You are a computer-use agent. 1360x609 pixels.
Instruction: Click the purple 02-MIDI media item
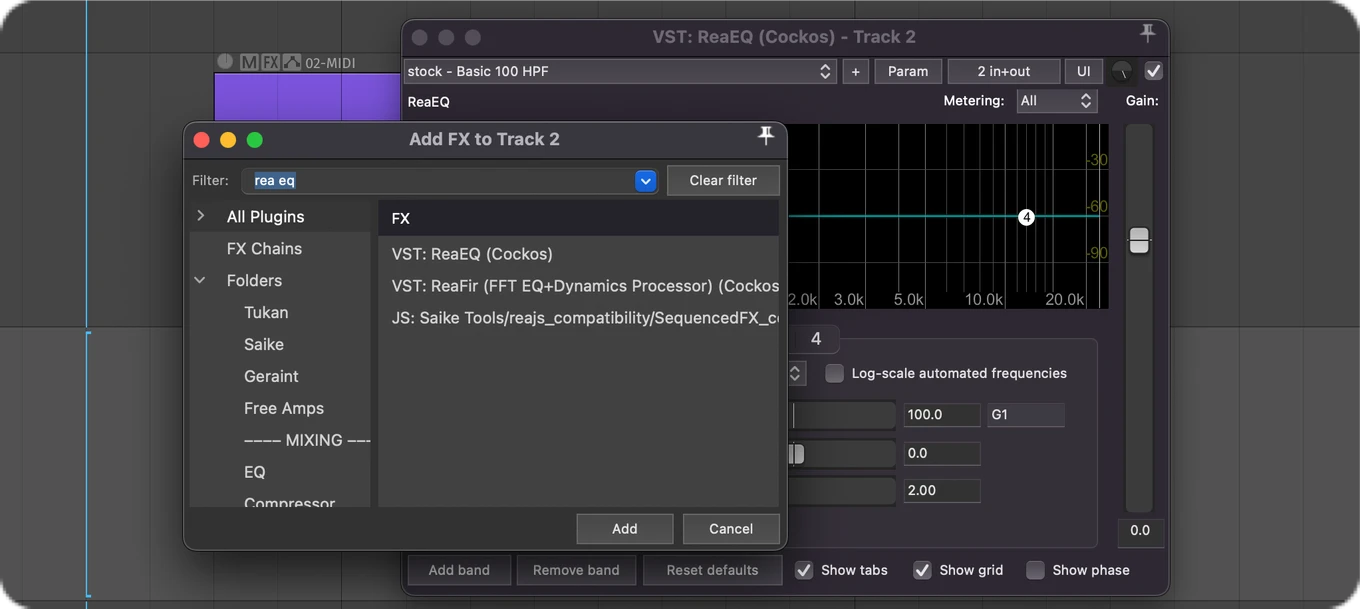click(x=307, y=97)
